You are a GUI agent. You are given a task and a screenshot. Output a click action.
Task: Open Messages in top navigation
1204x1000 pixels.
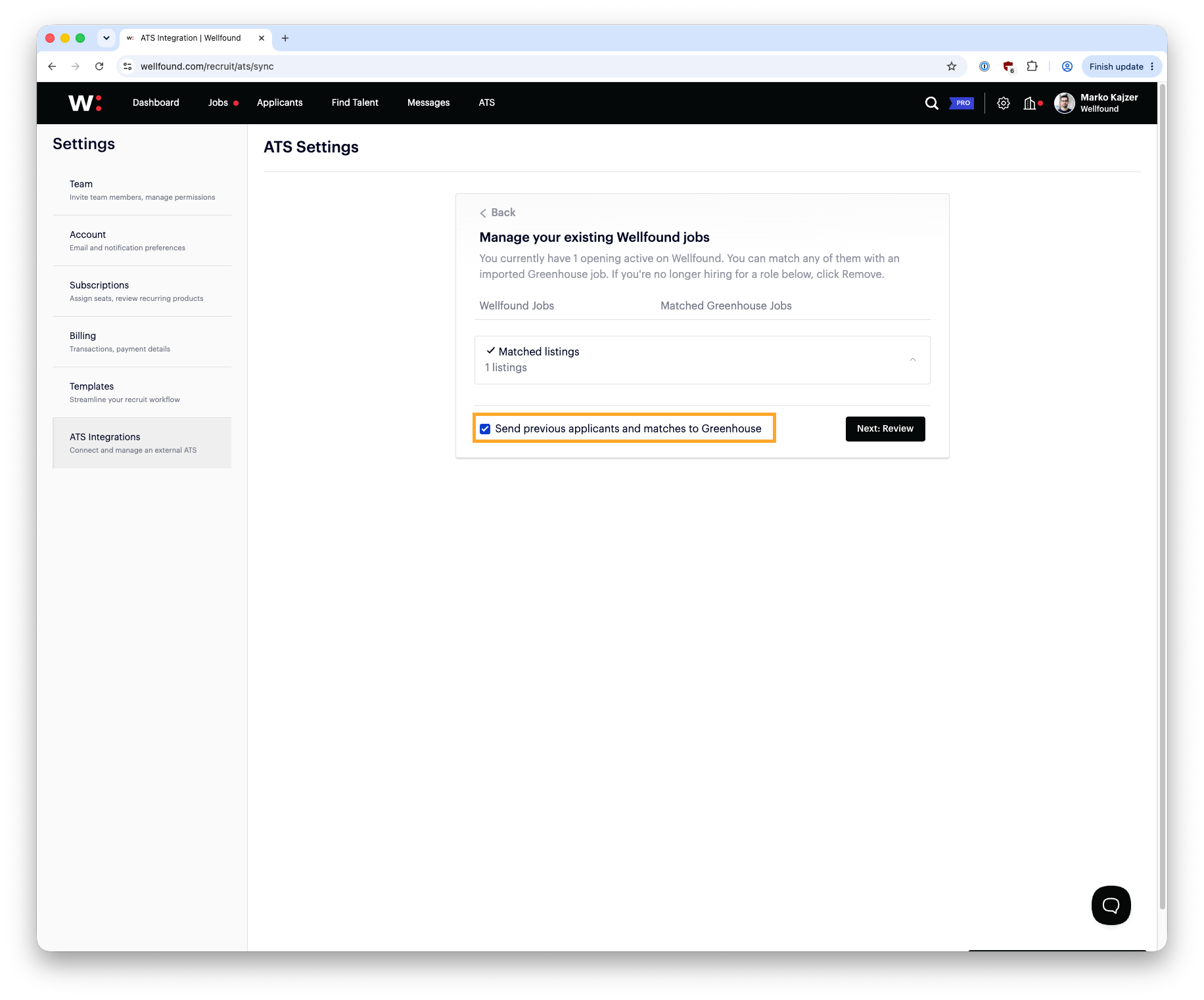(x=428, y=102)
